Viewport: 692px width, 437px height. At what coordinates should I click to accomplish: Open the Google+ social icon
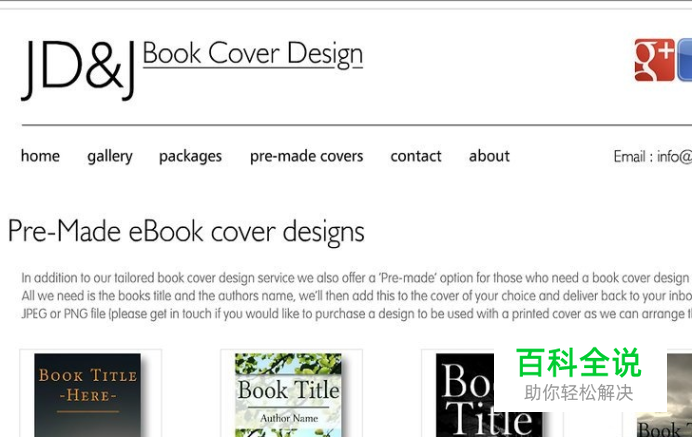tap(654, 60)
